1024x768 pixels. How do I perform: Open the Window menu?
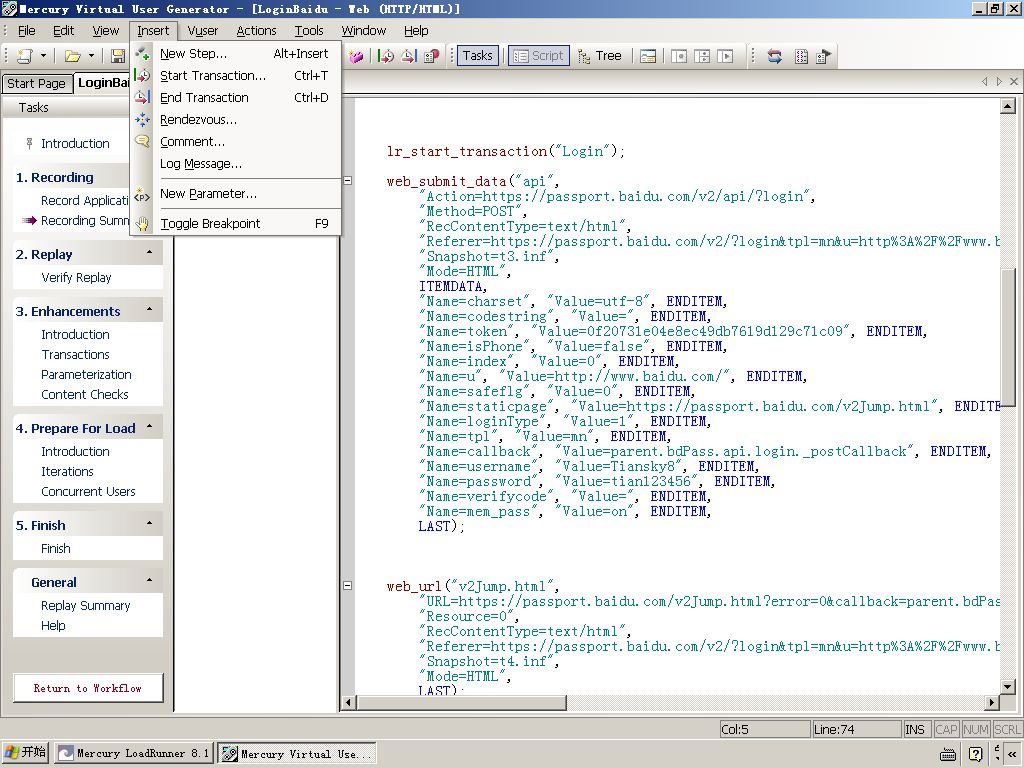pos(364,31)
